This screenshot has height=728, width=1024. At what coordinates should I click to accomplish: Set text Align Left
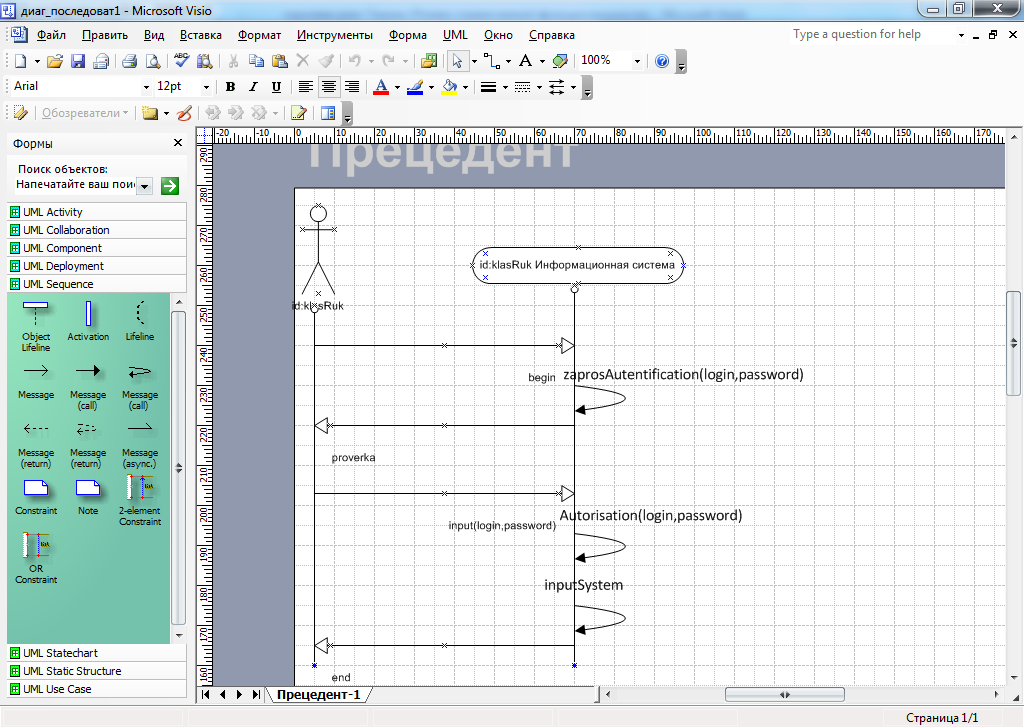(x=305, y=87)
